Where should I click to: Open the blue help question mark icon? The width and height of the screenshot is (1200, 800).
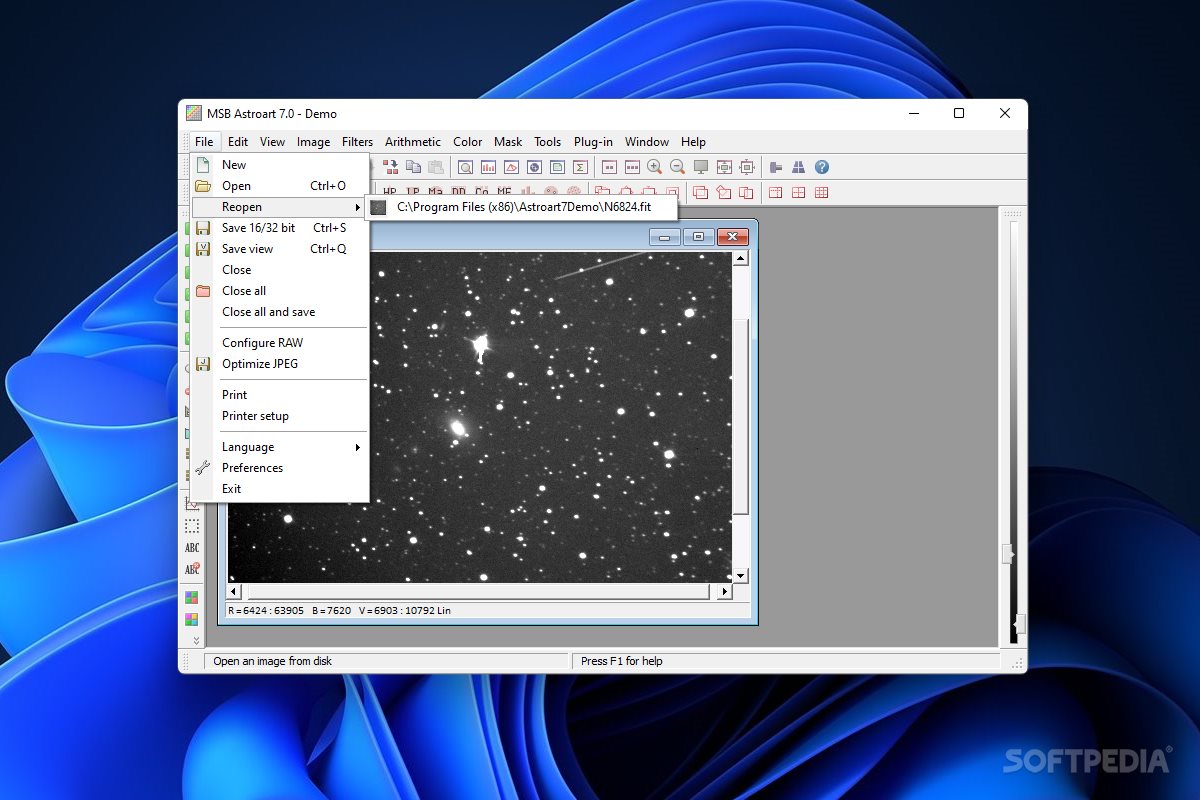pos(822,167)
